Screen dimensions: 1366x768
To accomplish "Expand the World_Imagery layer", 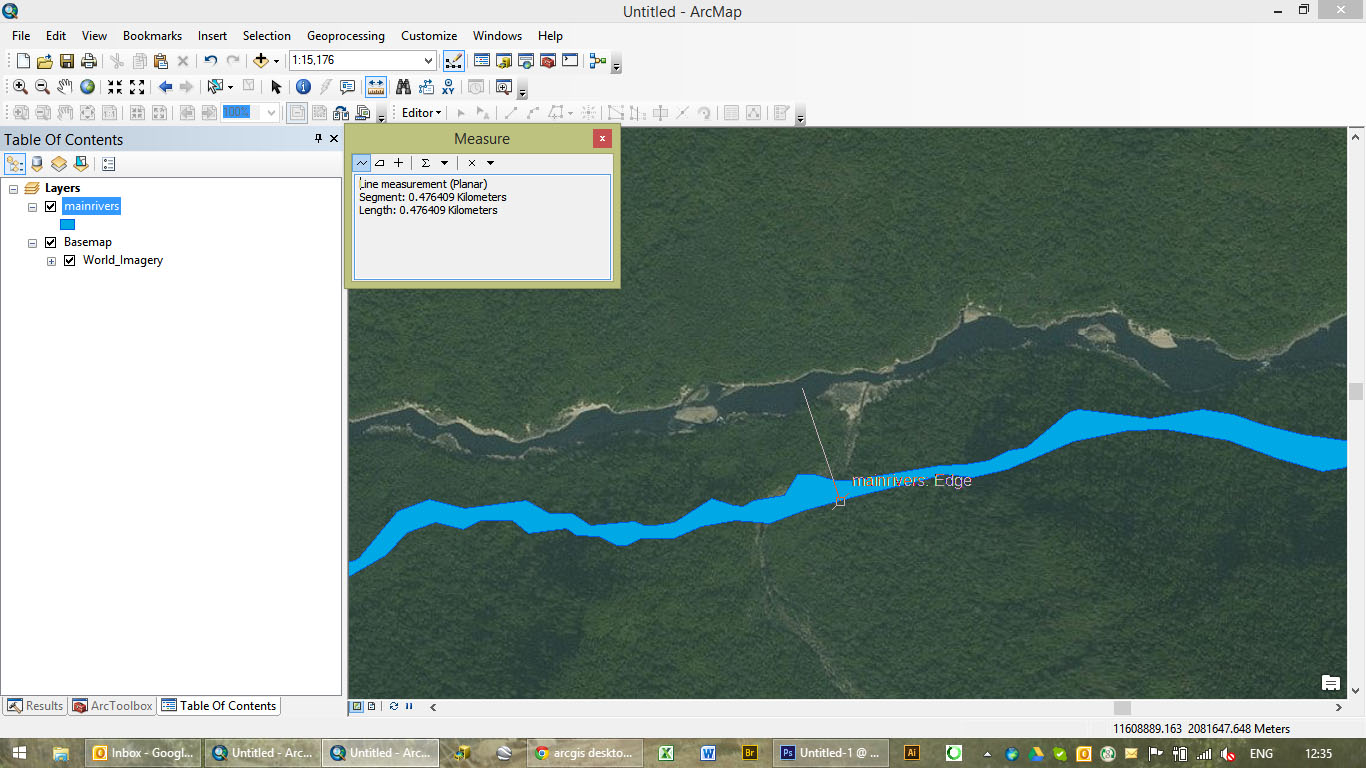I will 51,261.
